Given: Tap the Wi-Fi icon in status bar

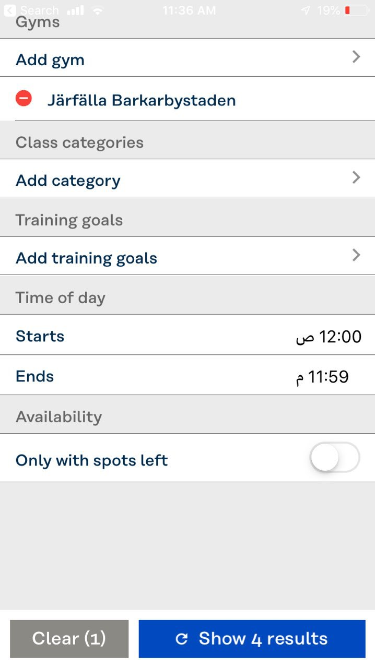Looking at the screenshot, I should pos(98,11).
